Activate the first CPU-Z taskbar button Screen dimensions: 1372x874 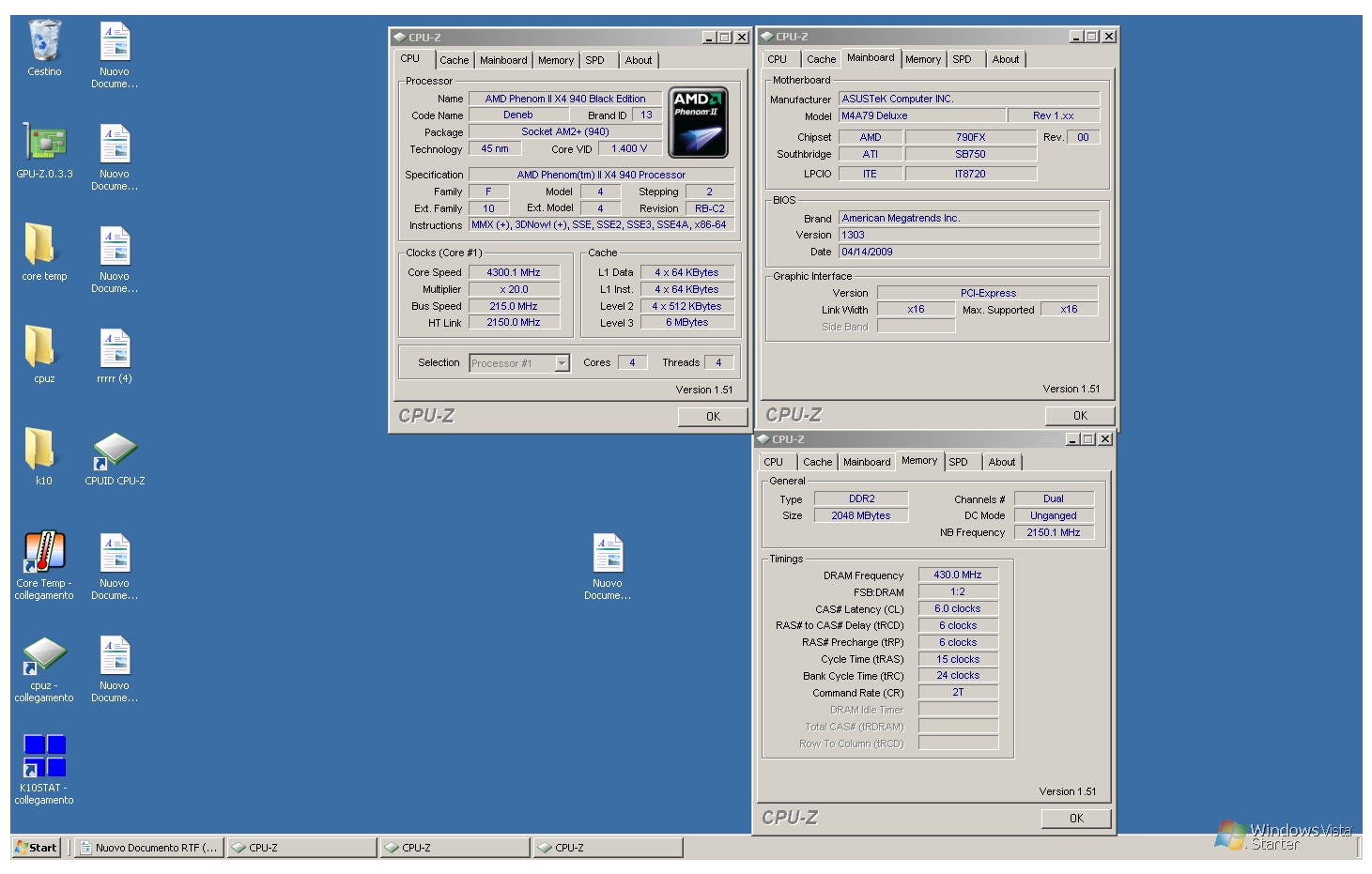(301, 848)
